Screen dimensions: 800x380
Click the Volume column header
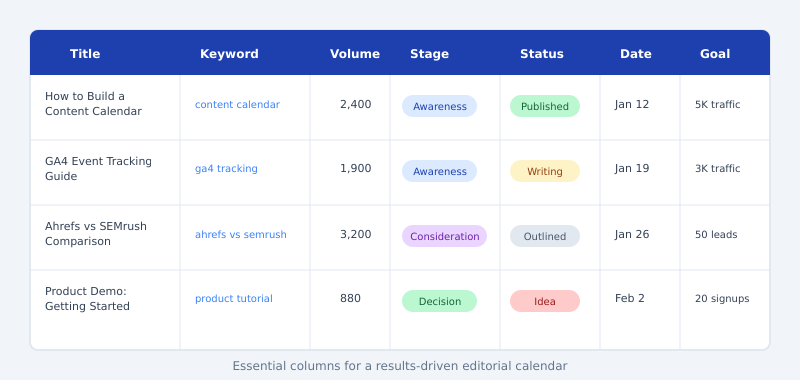tap(355, 54)
